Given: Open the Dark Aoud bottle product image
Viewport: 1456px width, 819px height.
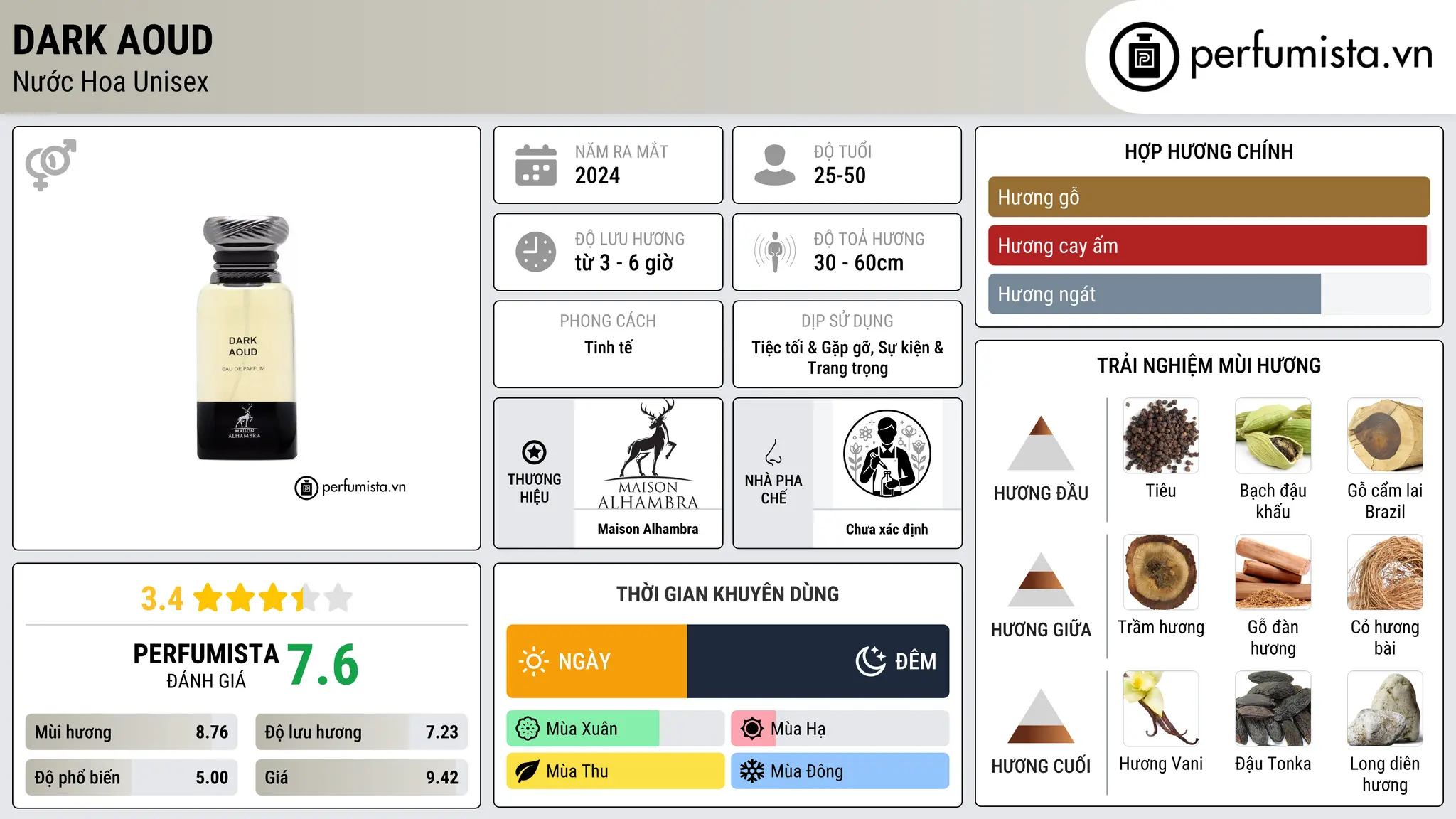Looking at the screenshot, I should click(246, 338).
